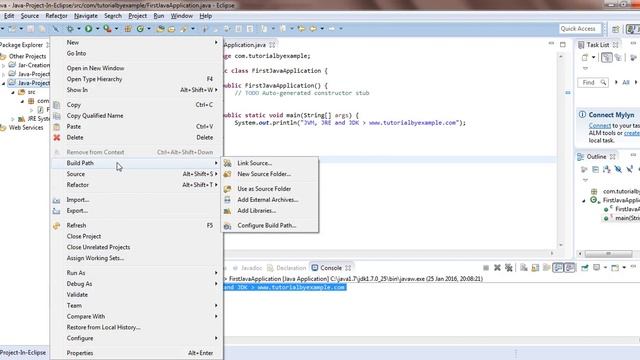
Task: Click the Outline horizontal scrollbar
Action: 608,254
